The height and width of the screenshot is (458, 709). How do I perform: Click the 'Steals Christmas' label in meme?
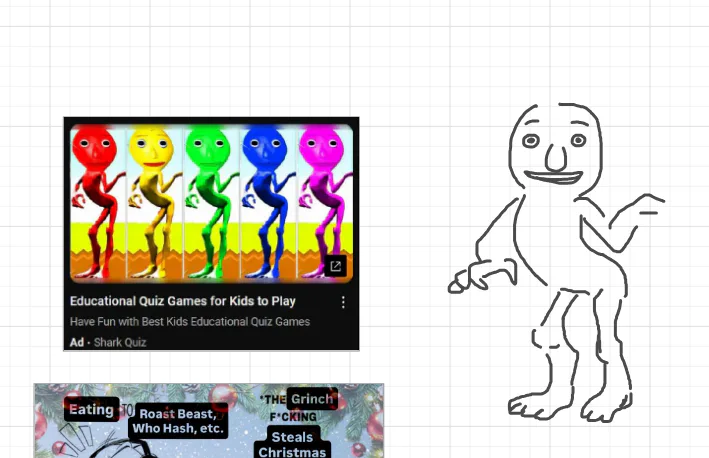click(292, 444)
